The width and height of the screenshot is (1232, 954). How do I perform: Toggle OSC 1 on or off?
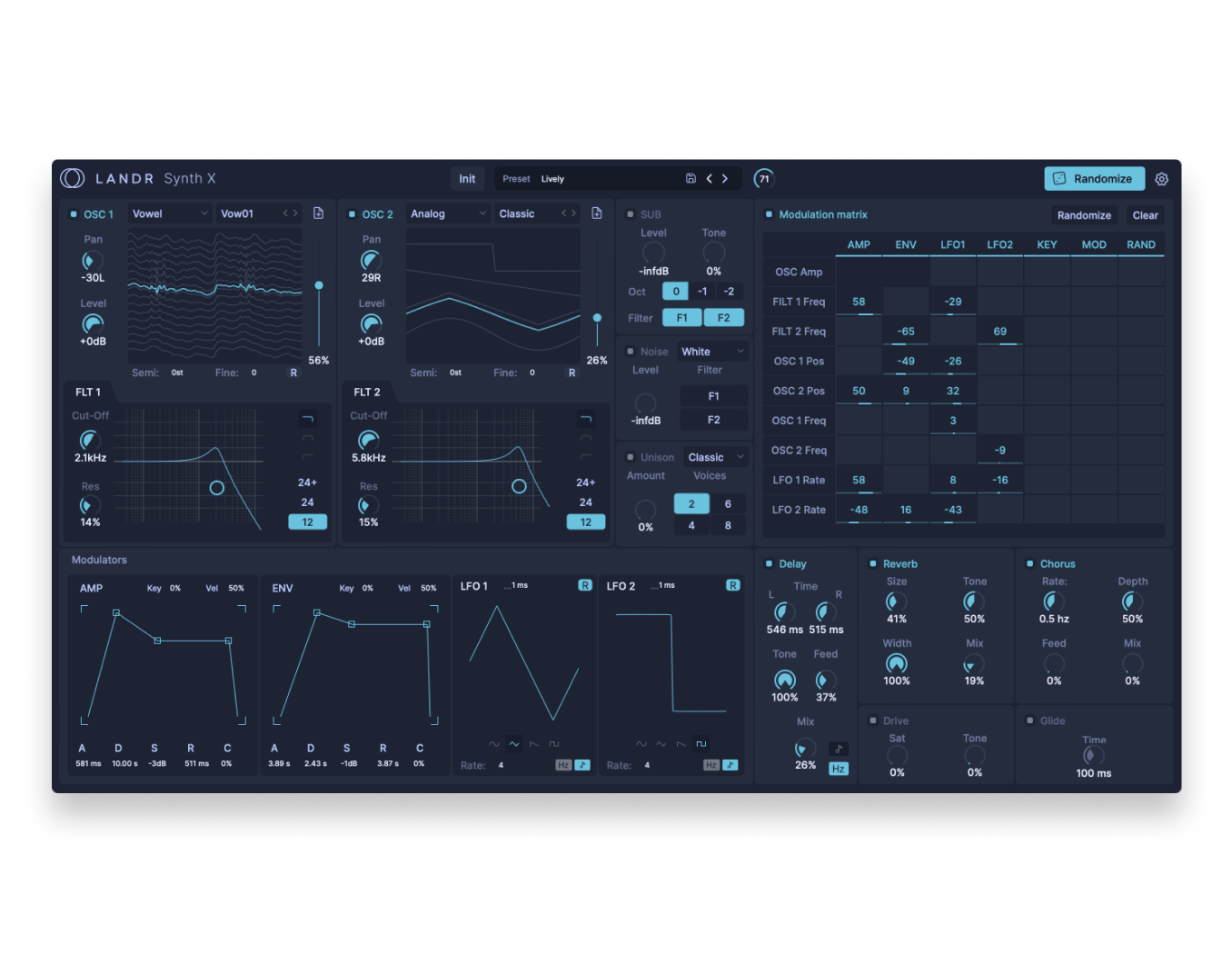[74, 214]
